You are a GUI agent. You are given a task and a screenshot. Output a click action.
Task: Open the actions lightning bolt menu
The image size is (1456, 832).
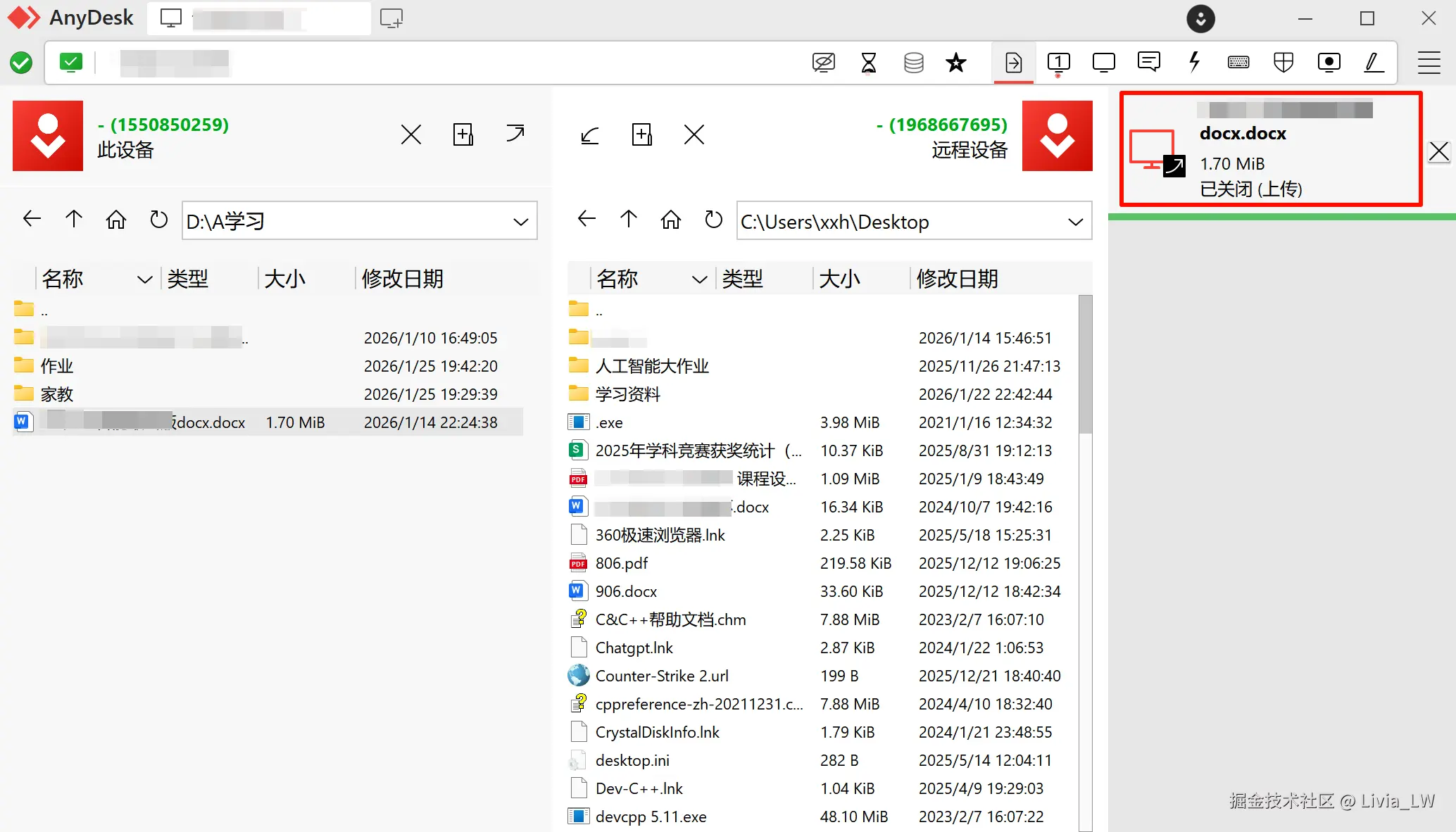tap(1194, 62)
